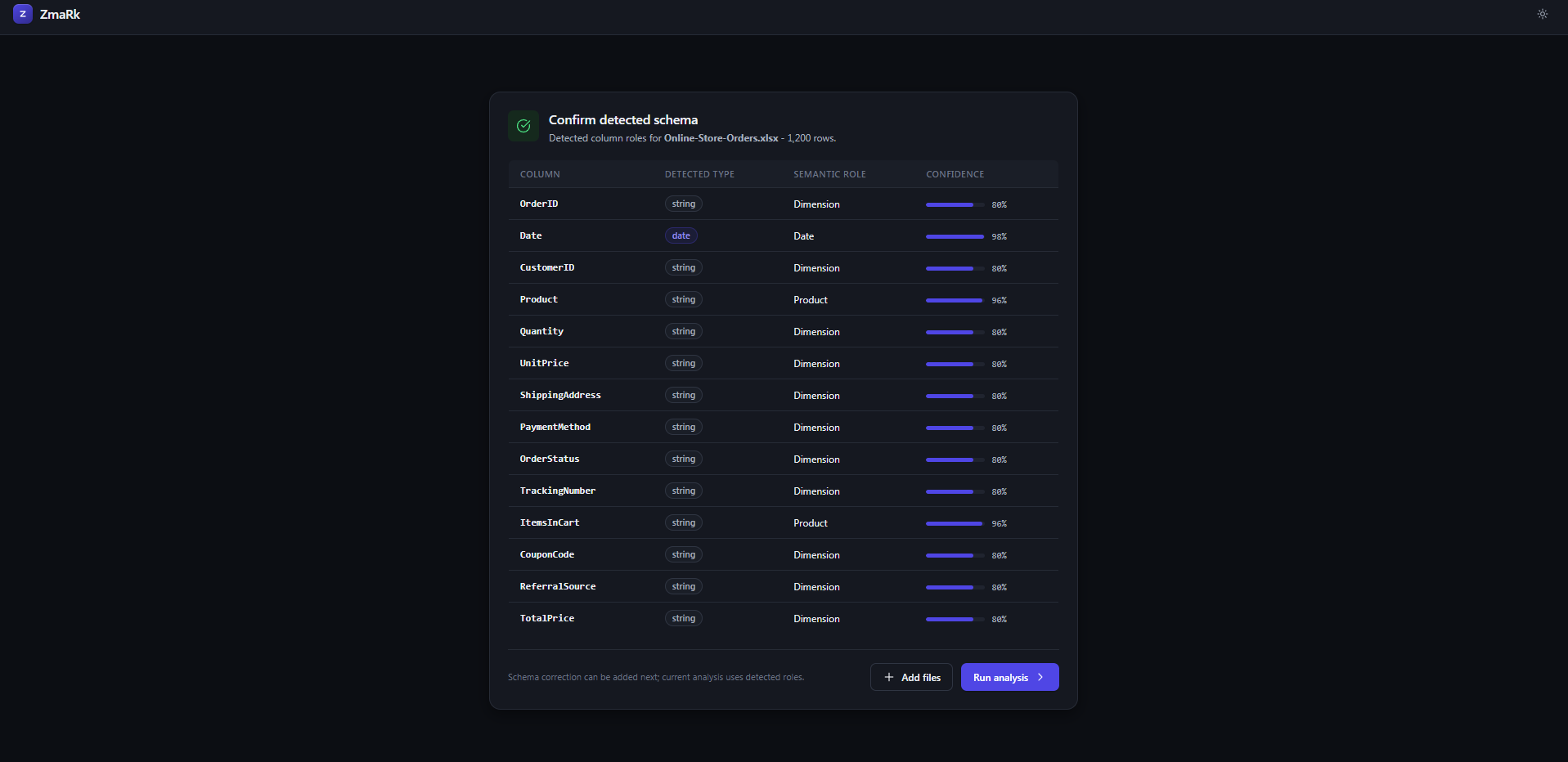The height and width of the screenshot is (762, 1568).
Task: Click the plus icon in Add files
Action: (889, 677)
